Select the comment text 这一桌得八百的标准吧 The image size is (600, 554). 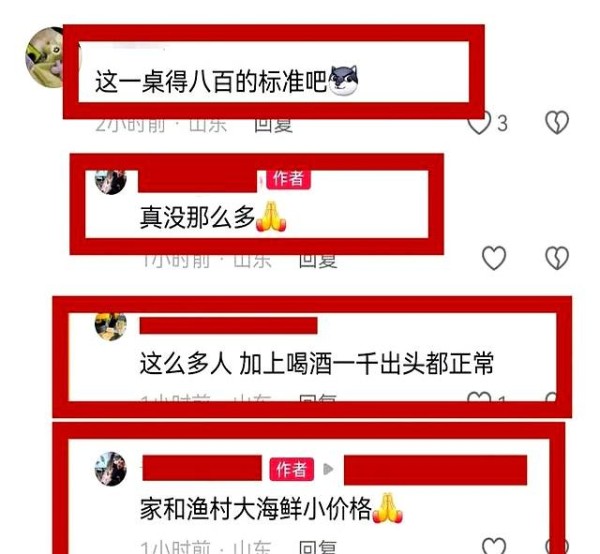tap(210, 81)
